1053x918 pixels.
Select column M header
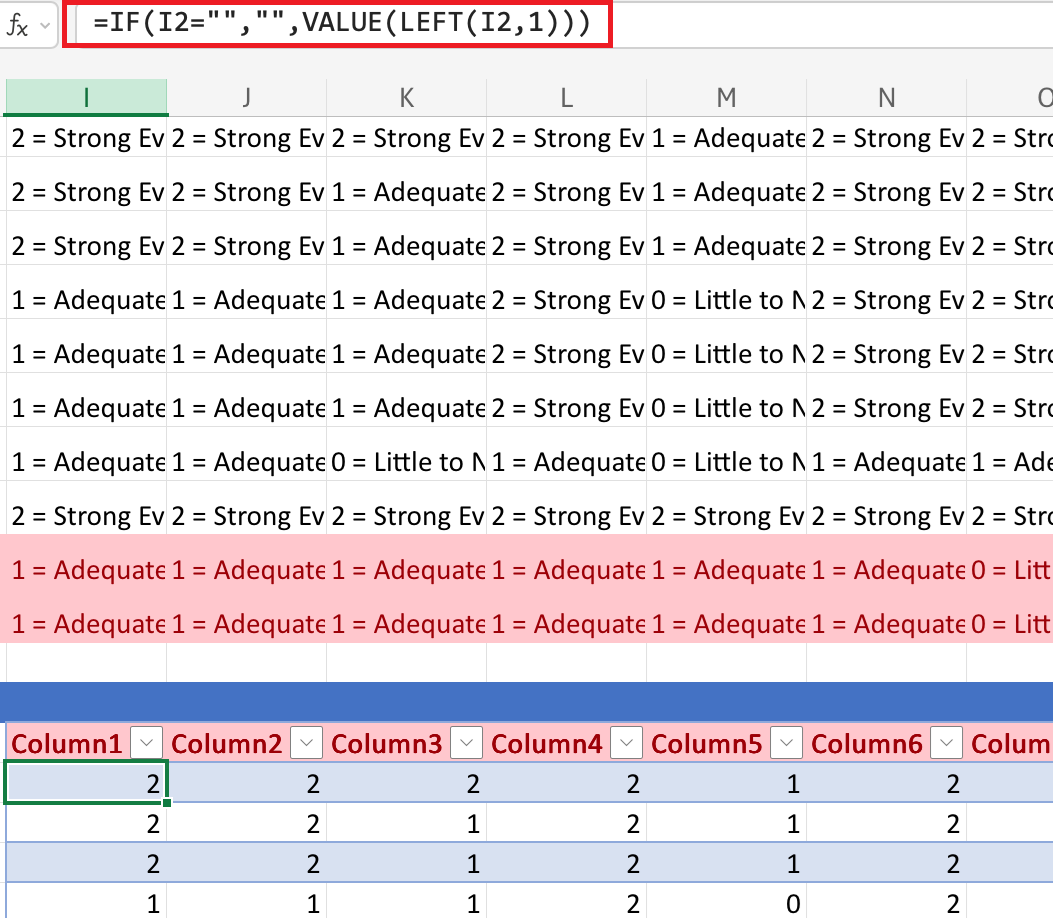[x=726, y=98]
